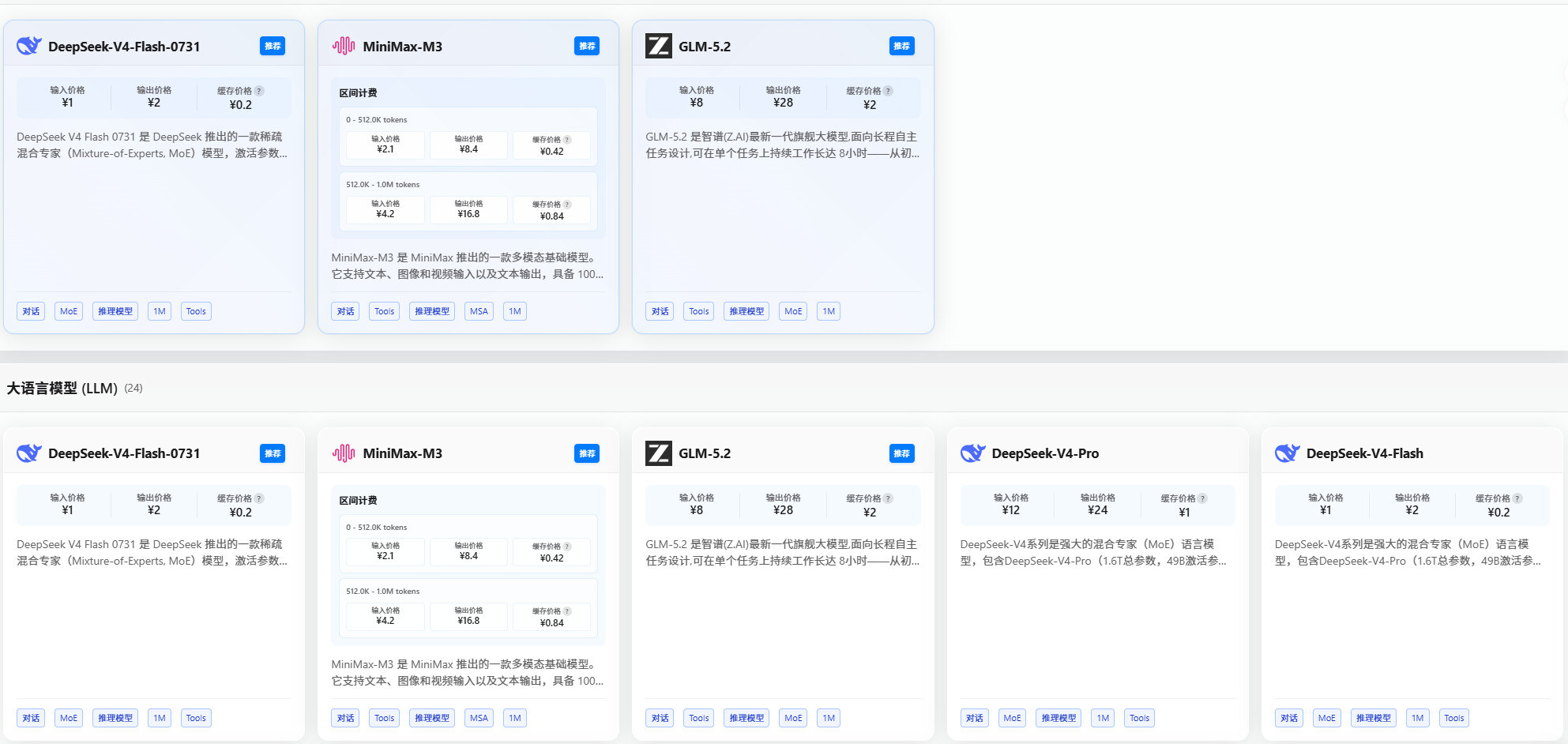1568x744 pixels.
Task: Open the top-row MiniMax-M3 model title
Action: (403, 47)
